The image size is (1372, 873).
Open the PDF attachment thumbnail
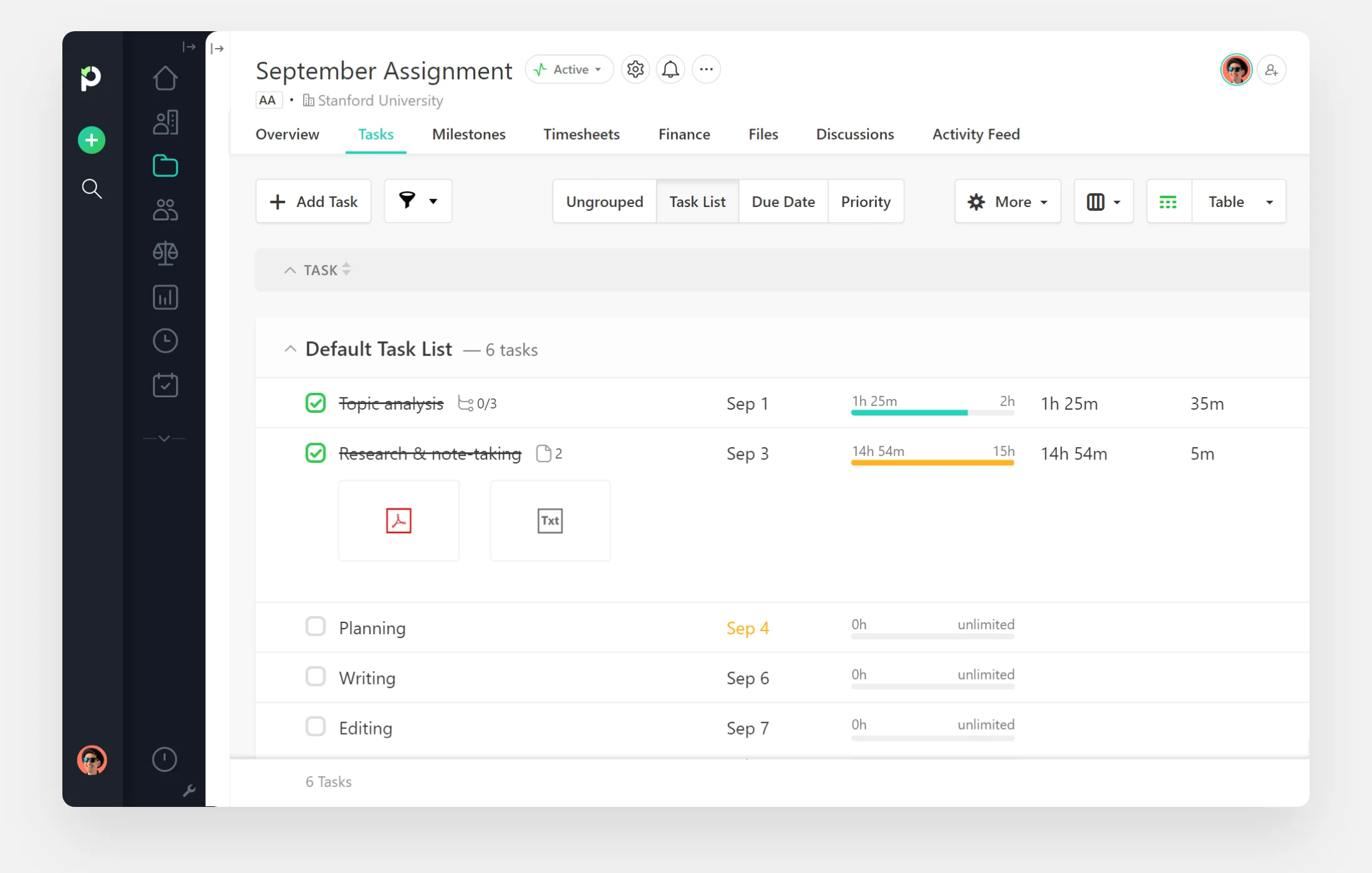click(399, 521)
